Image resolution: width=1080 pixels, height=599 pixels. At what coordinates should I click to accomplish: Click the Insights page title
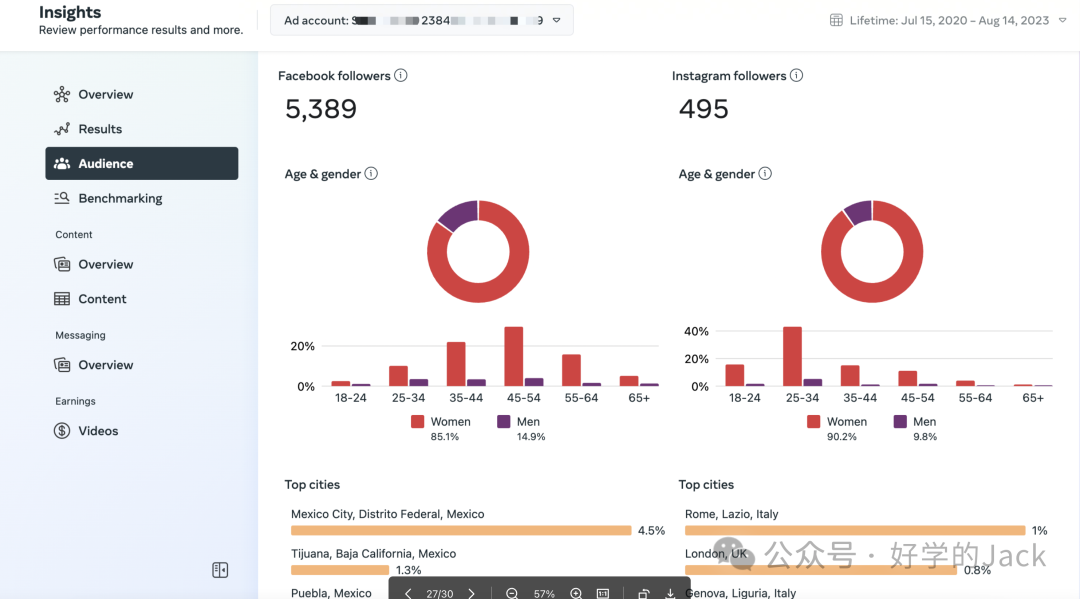coord(70,12)
